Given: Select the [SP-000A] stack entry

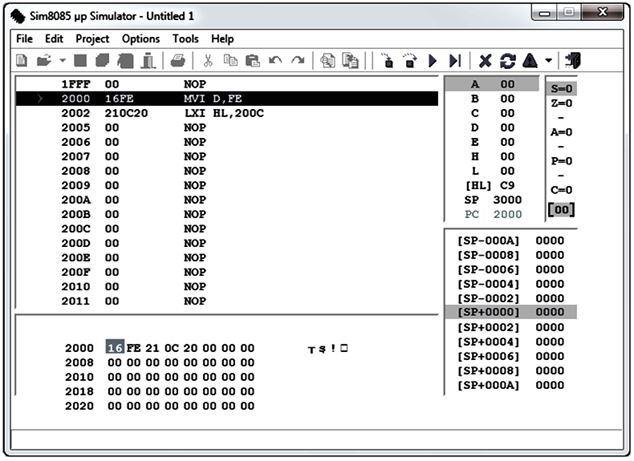Looking at the screenshot, I should (x=511, y=241).
